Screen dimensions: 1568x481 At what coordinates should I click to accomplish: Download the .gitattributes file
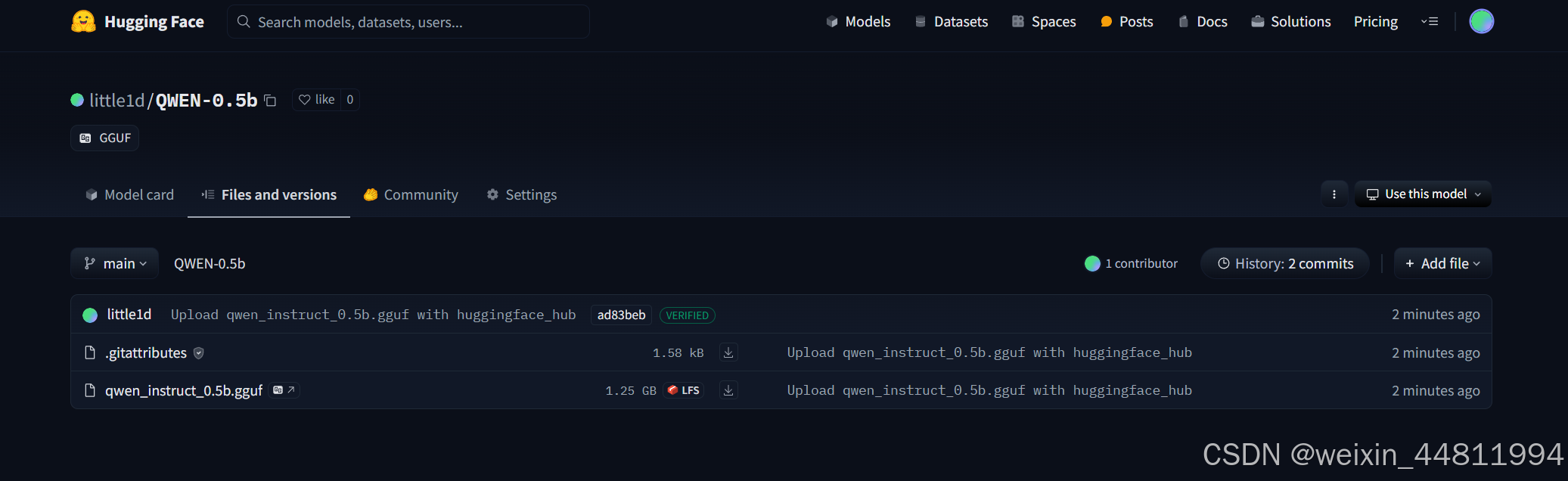point(728,352)
